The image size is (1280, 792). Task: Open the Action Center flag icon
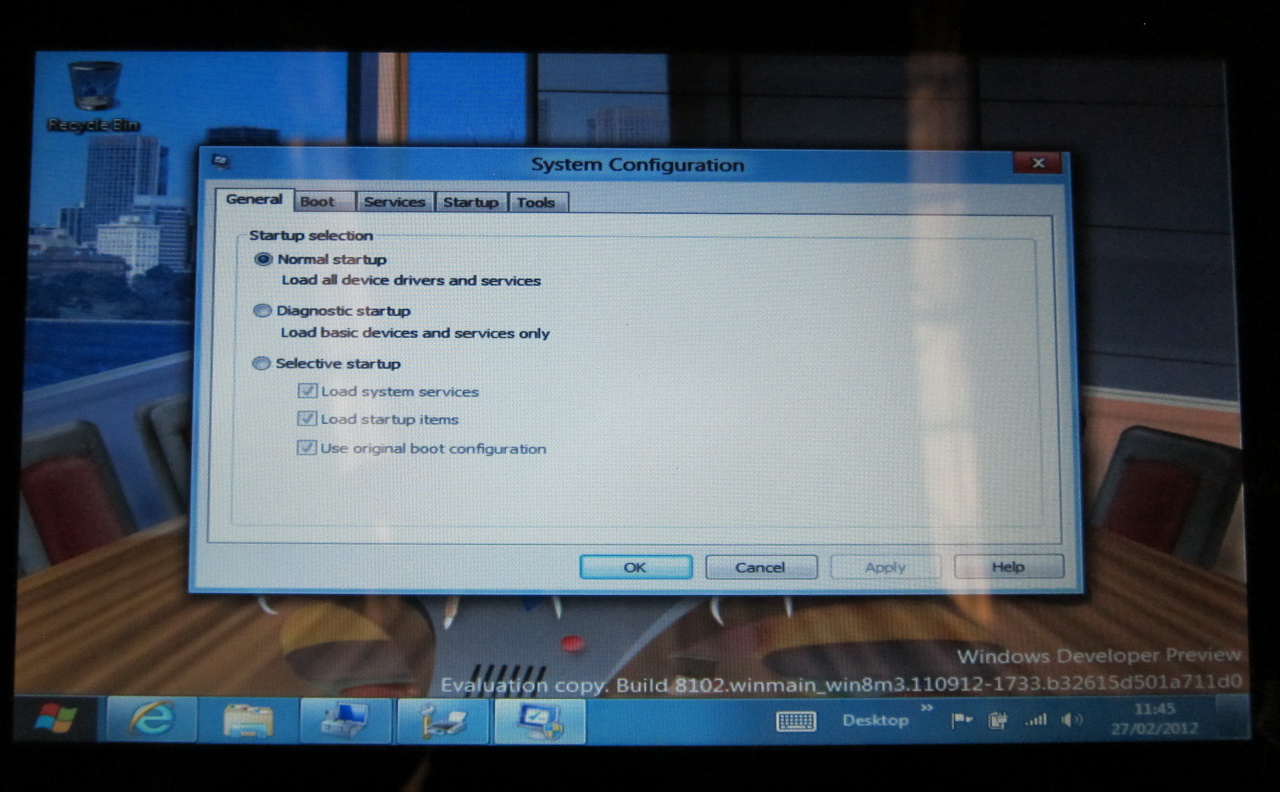coord(962,720)
